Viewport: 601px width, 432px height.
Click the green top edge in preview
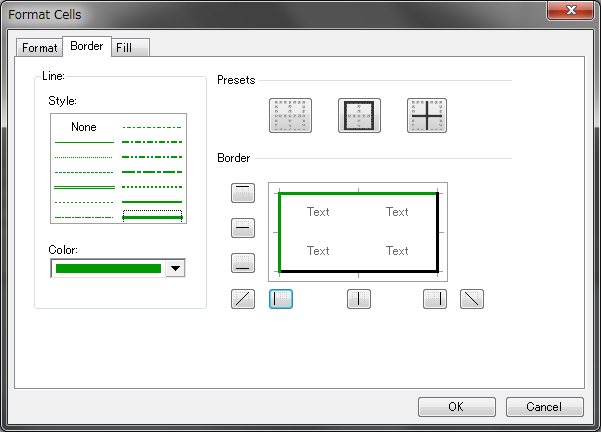358,194
